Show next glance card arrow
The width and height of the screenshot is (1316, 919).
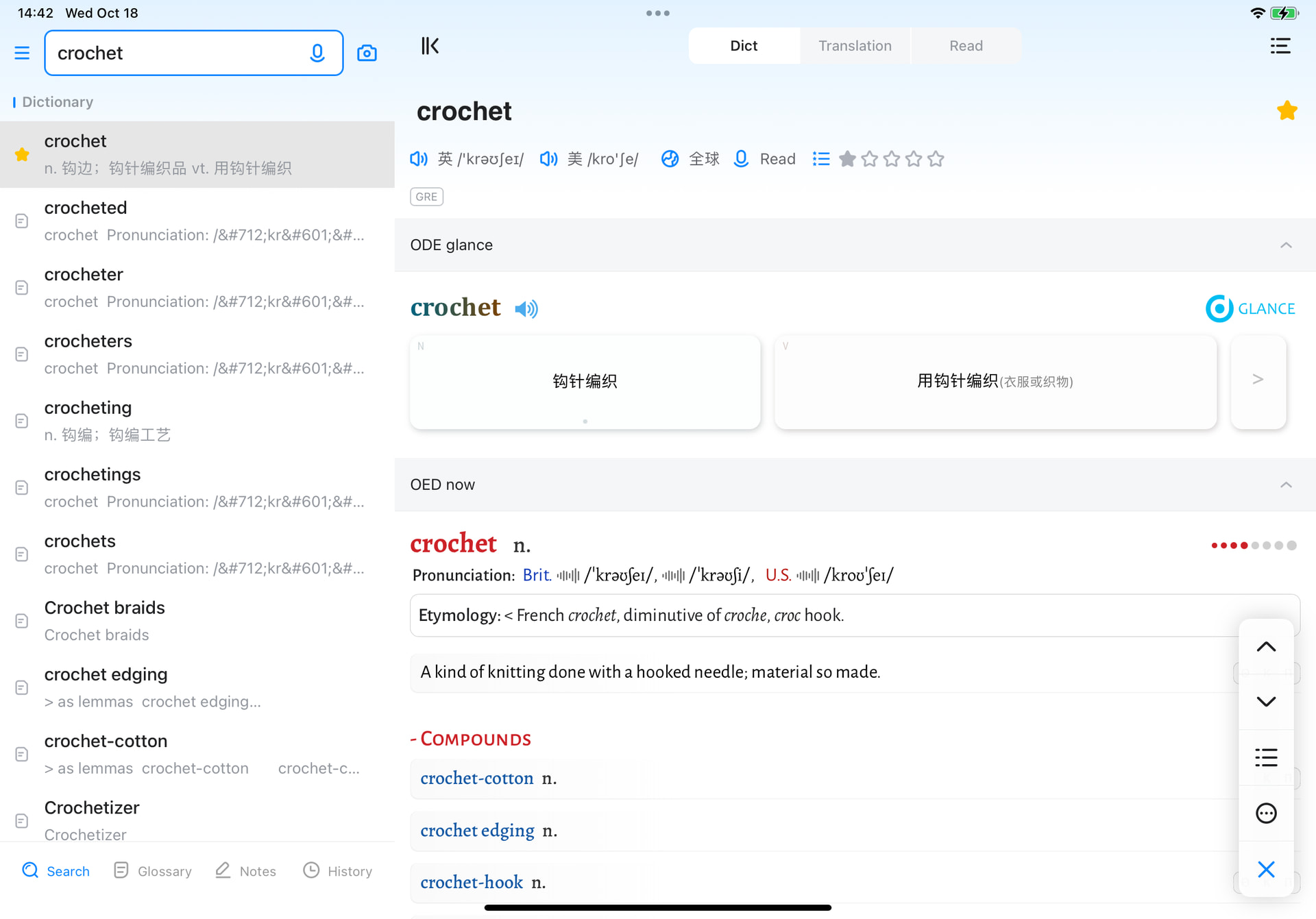click(x=1258, y=380)
